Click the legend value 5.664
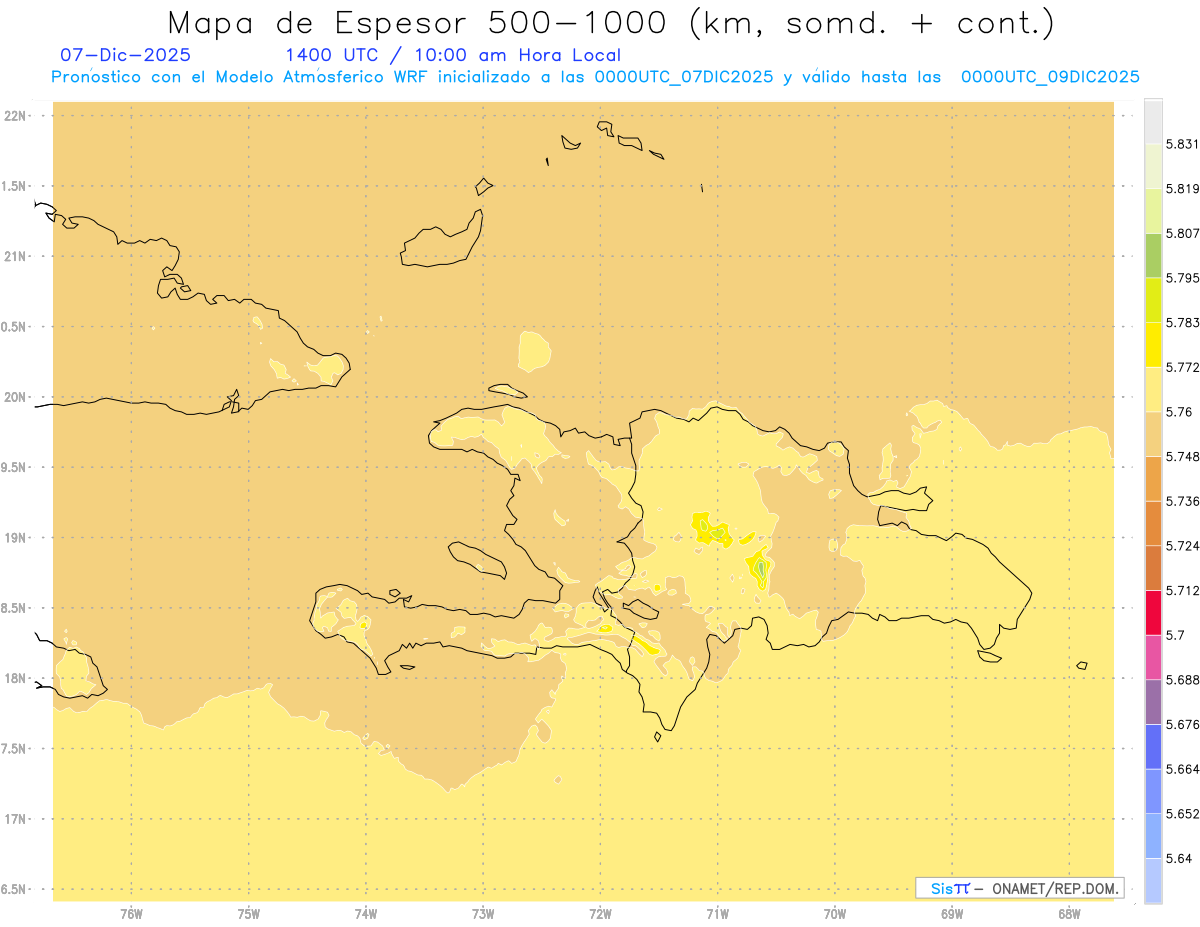Image resolution: width=1200 pixels, height=927 pixels. click(1183, 769)
